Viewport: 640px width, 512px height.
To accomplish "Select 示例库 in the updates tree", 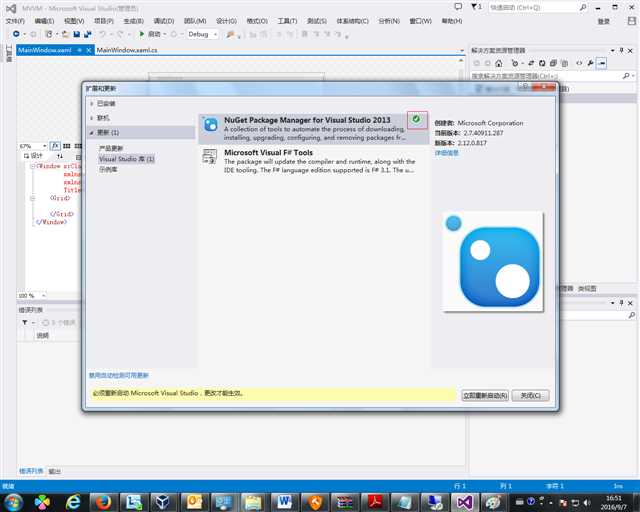I will (108, 169).
